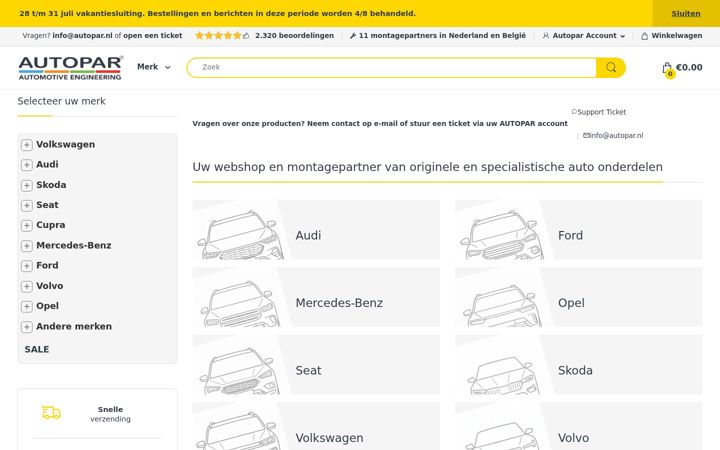Image resolution: width=720 pixels, height=450 pixels.
Task: Click the Selecteer uw merk heading
Action: [x=62, y=101]
